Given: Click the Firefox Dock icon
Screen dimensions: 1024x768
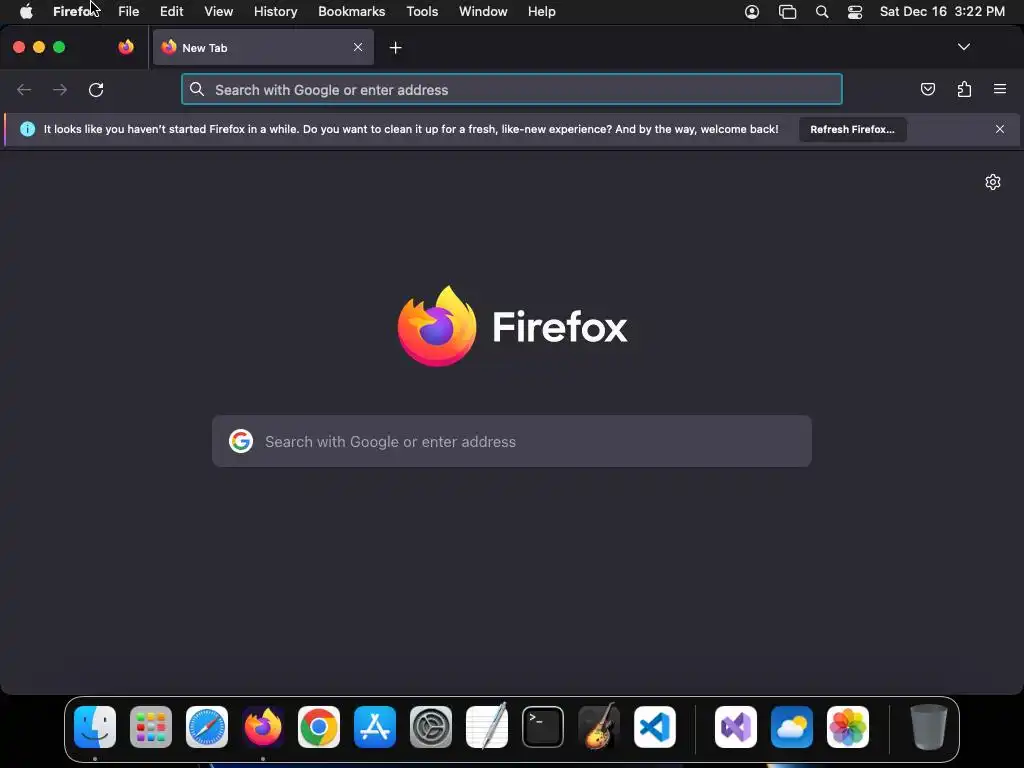Looking at the screenshot, I should (263, 727).
